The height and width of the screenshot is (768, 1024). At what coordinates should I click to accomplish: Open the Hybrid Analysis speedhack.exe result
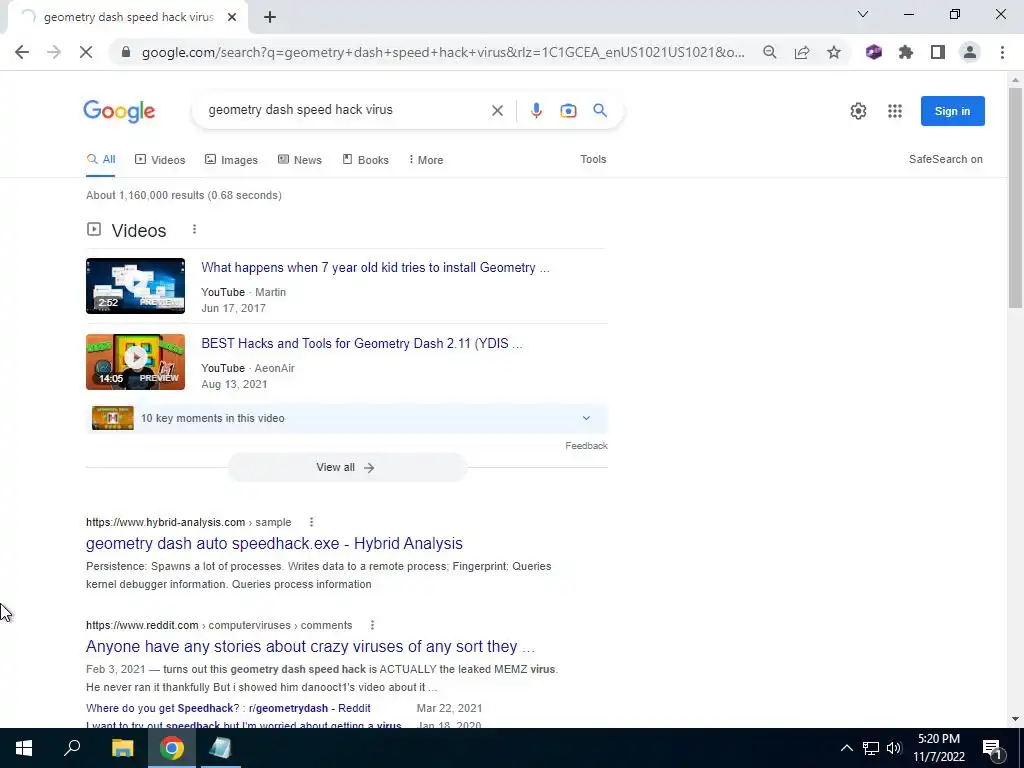pos(274,543)
